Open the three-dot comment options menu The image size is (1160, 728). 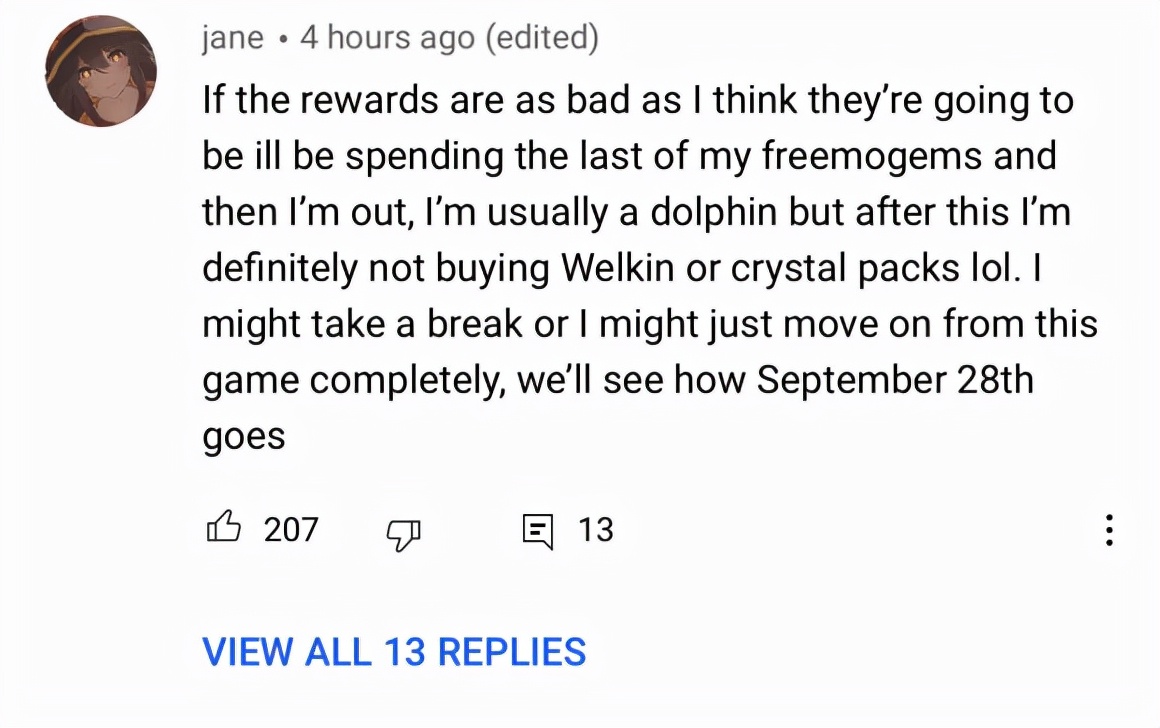1108,530
